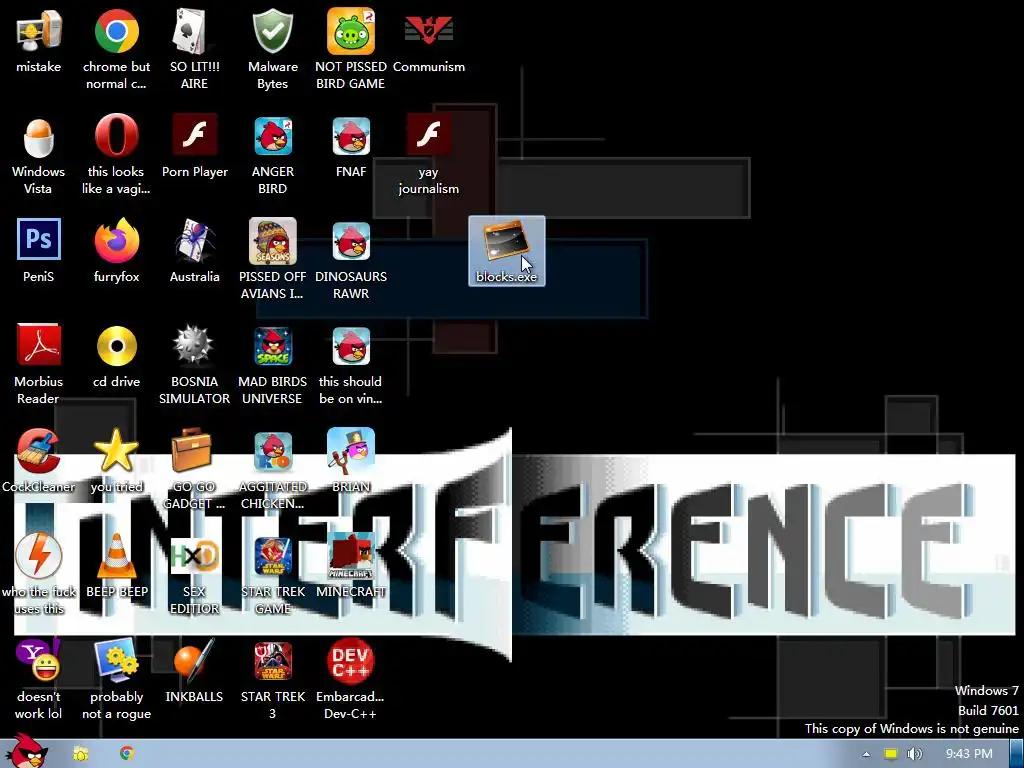Open 'PISSED OFF AVIANS' Seasons icon
1024x768 pixels.
click(272, 241)
